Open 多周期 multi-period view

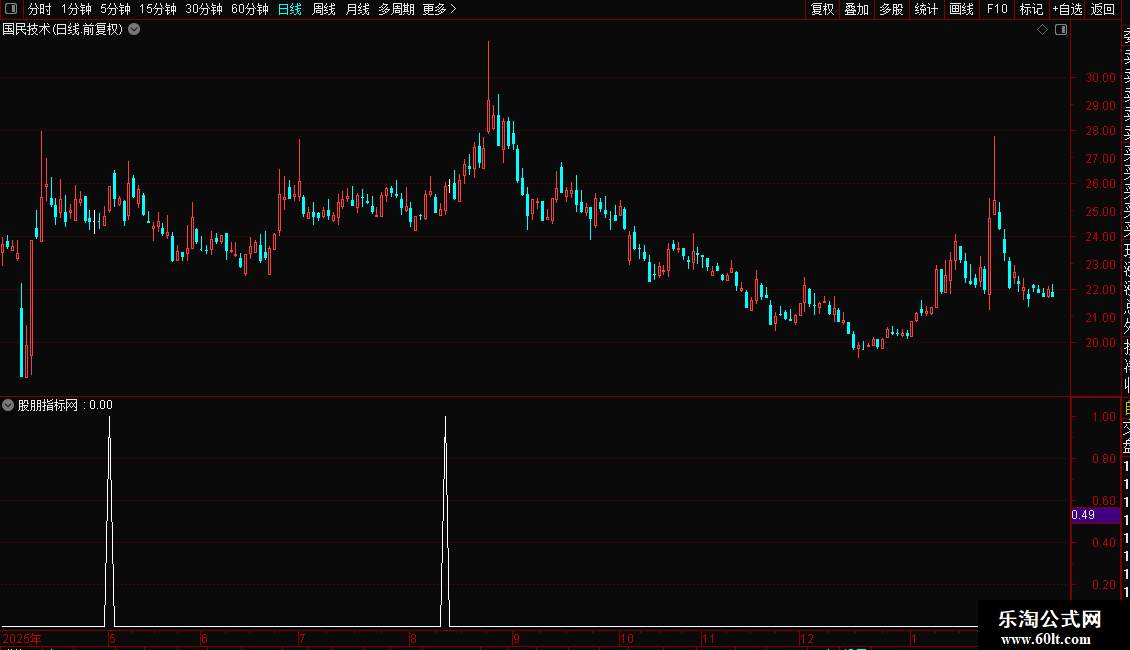[x=396, y=9]
